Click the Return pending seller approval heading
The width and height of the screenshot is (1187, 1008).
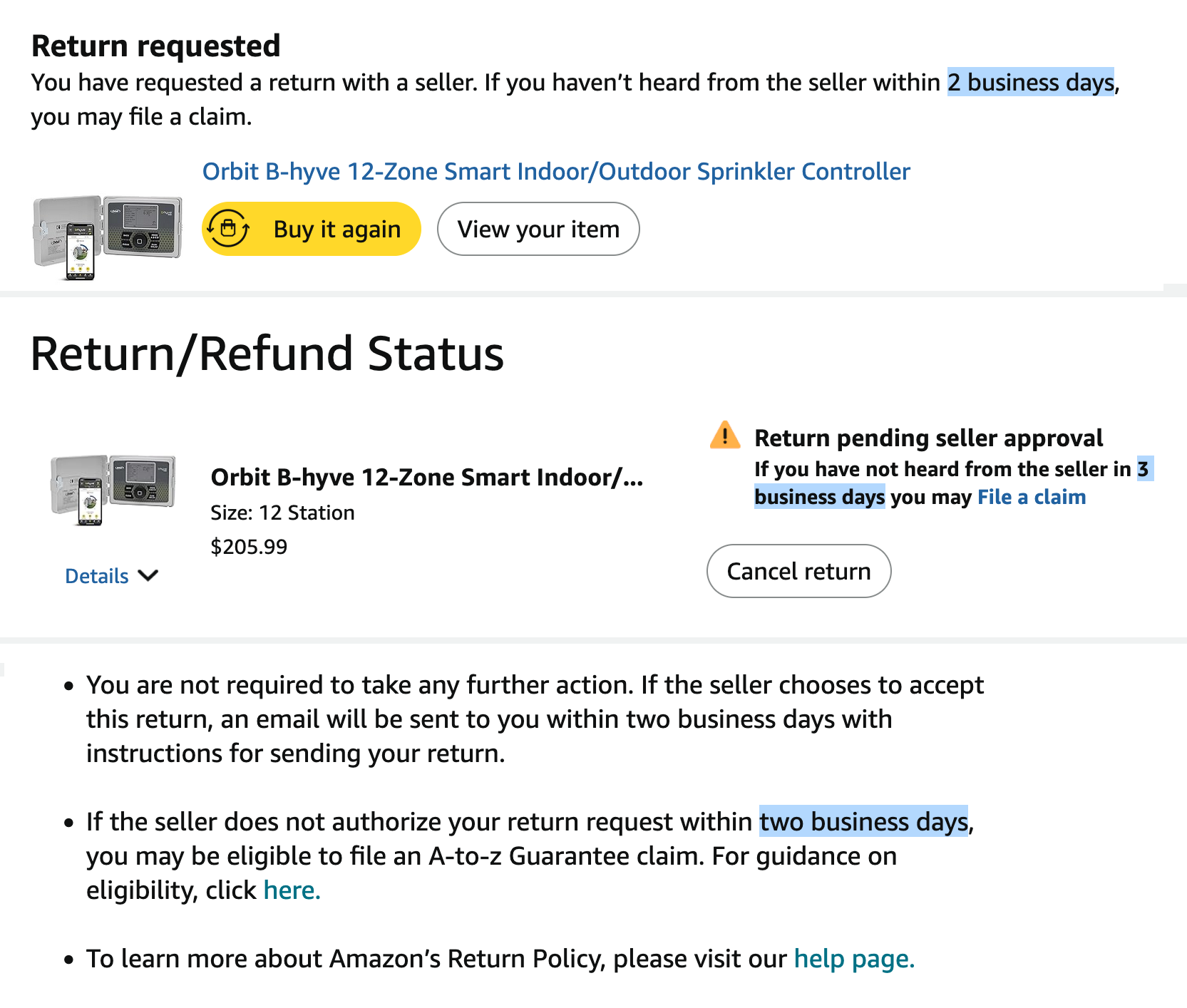pyautogui.click(x=928, y=438)
